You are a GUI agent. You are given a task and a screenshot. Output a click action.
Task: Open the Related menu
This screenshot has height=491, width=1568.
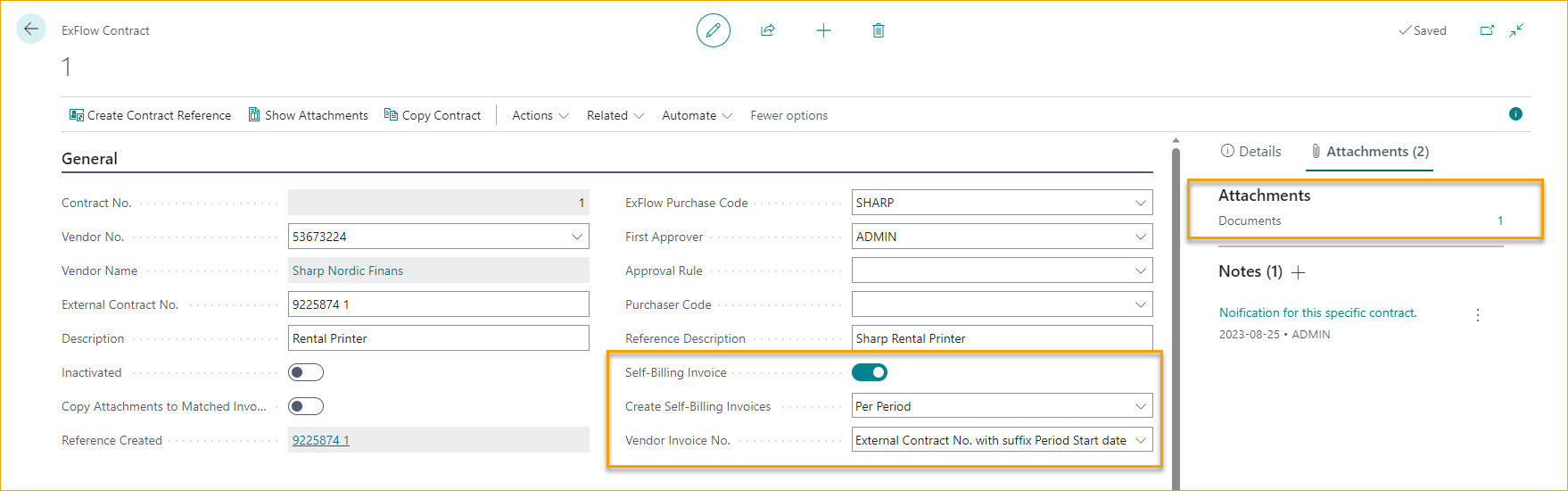pyautogui.click(x=615, y=115)
